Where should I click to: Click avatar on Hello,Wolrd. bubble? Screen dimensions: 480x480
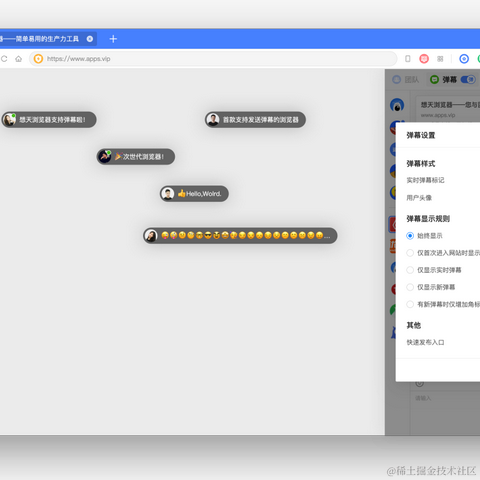[168, 194]
